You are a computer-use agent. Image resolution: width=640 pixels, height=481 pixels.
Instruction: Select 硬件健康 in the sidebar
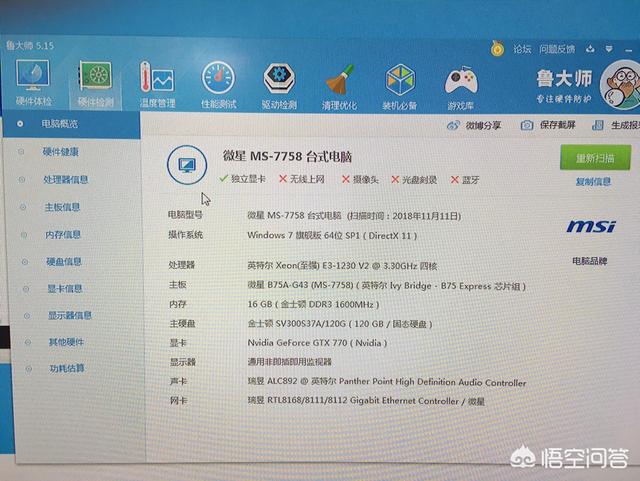coord(60,152)
